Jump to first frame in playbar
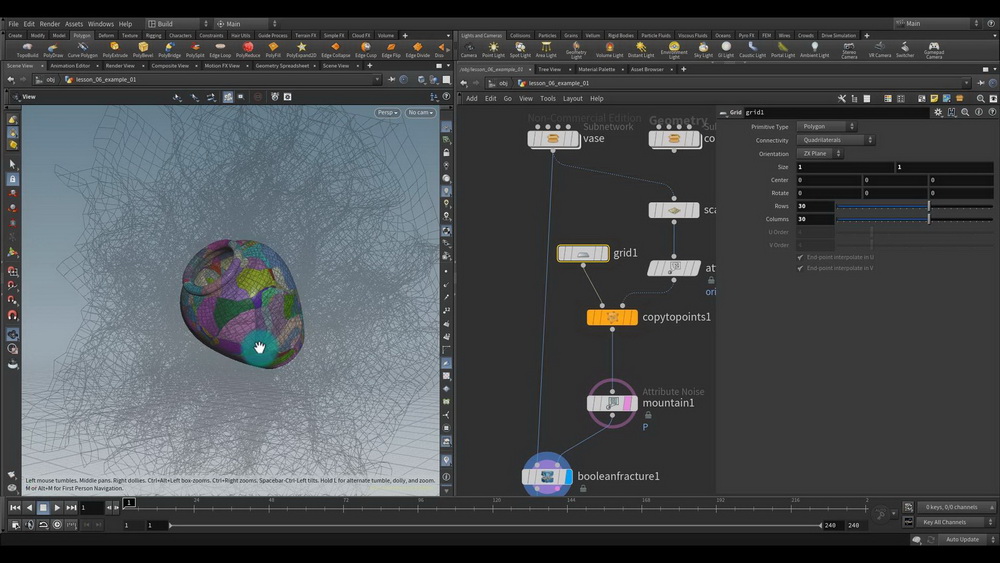This screenshot has height=563, width=1000. [15, 508]
